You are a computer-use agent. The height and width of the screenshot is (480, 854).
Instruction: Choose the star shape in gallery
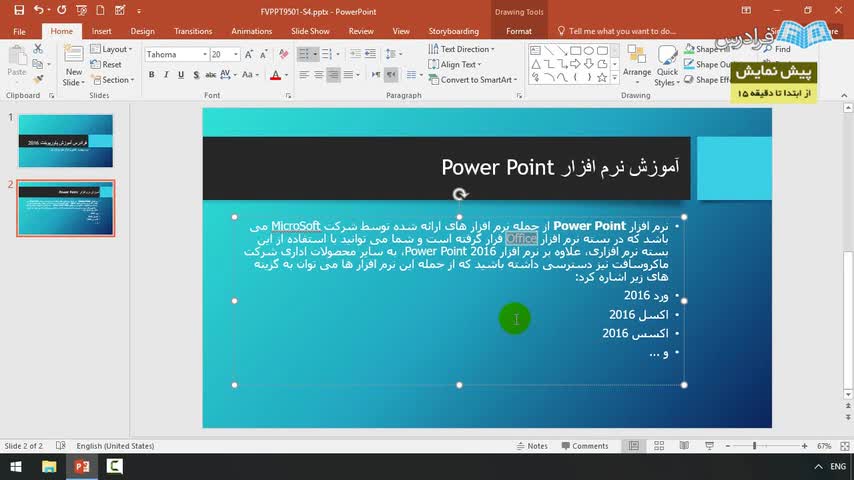(602, 78)
